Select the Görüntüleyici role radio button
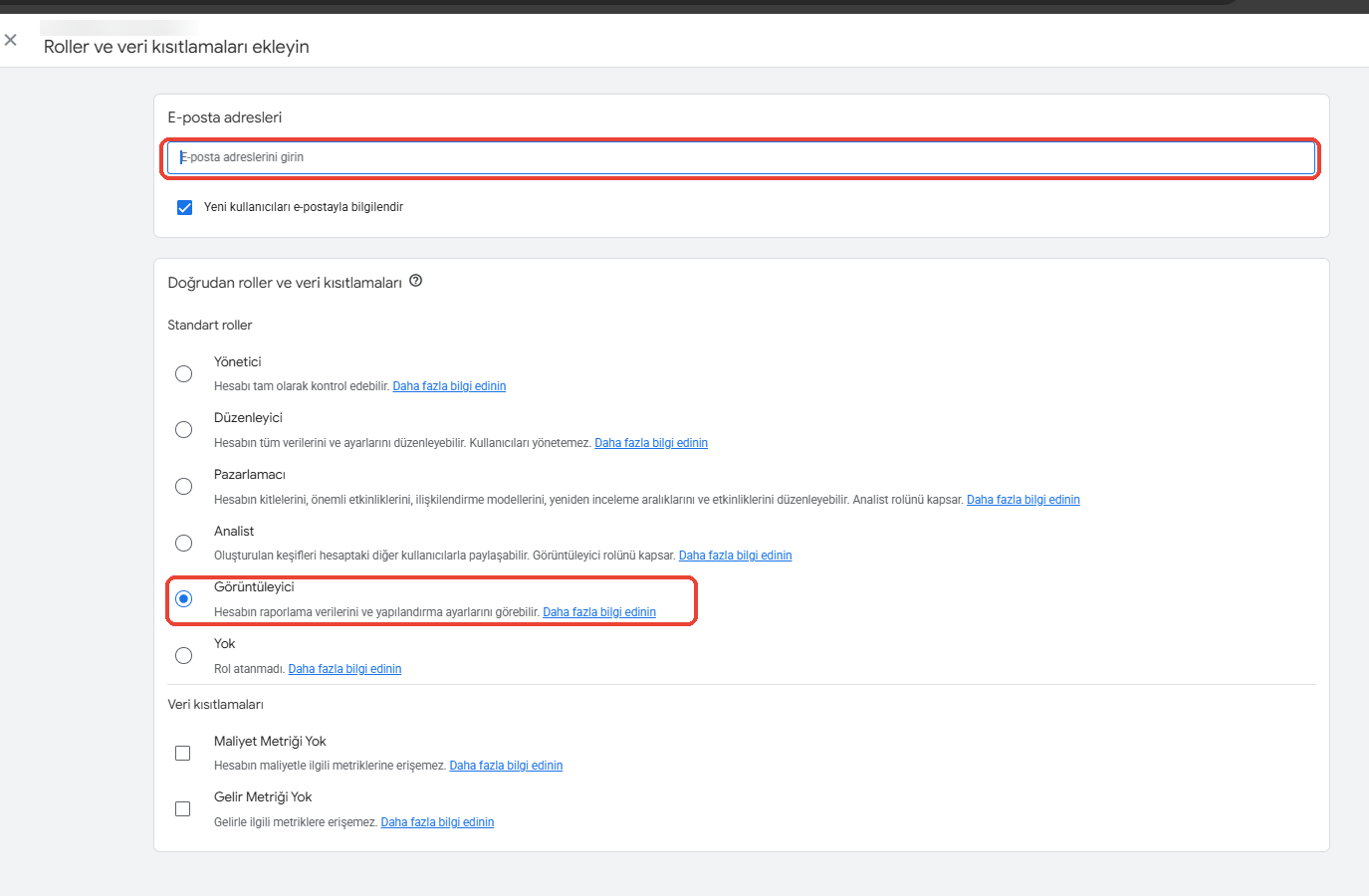 [x=184, y=598]
